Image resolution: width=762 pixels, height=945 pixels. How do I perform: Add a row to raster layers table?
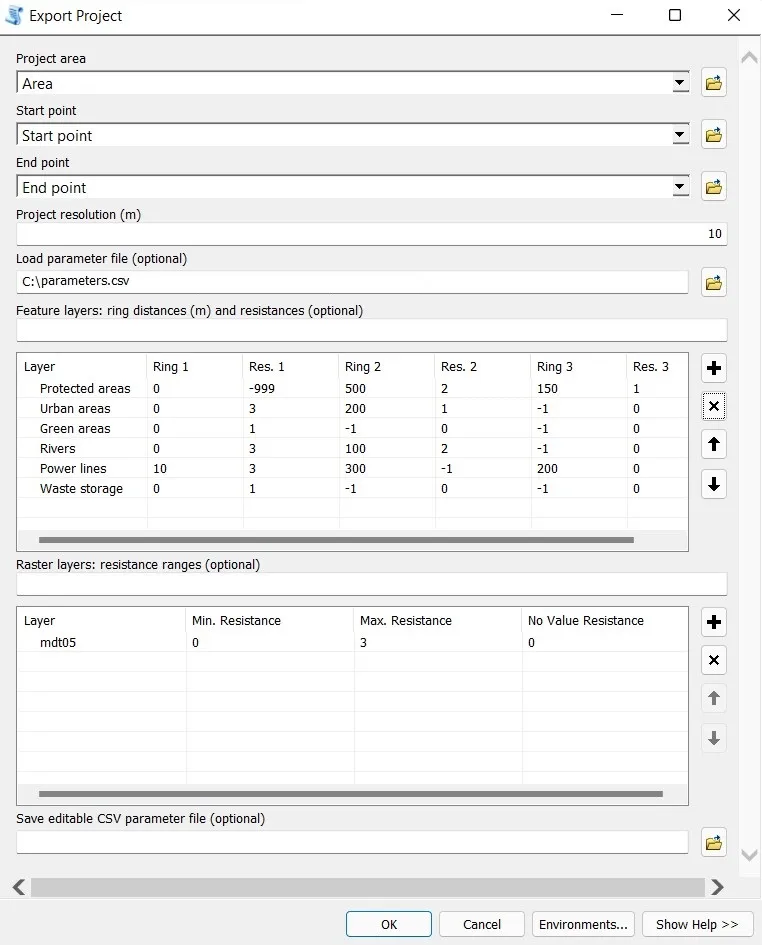[713, 622]
